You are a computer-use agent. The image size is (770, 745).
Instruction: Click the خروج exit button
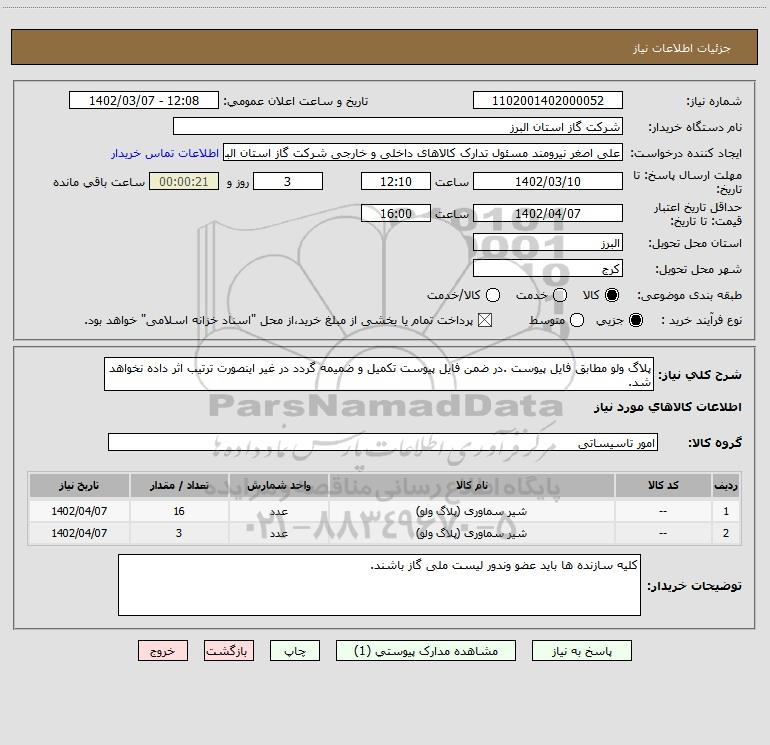[x=163, y=651]
